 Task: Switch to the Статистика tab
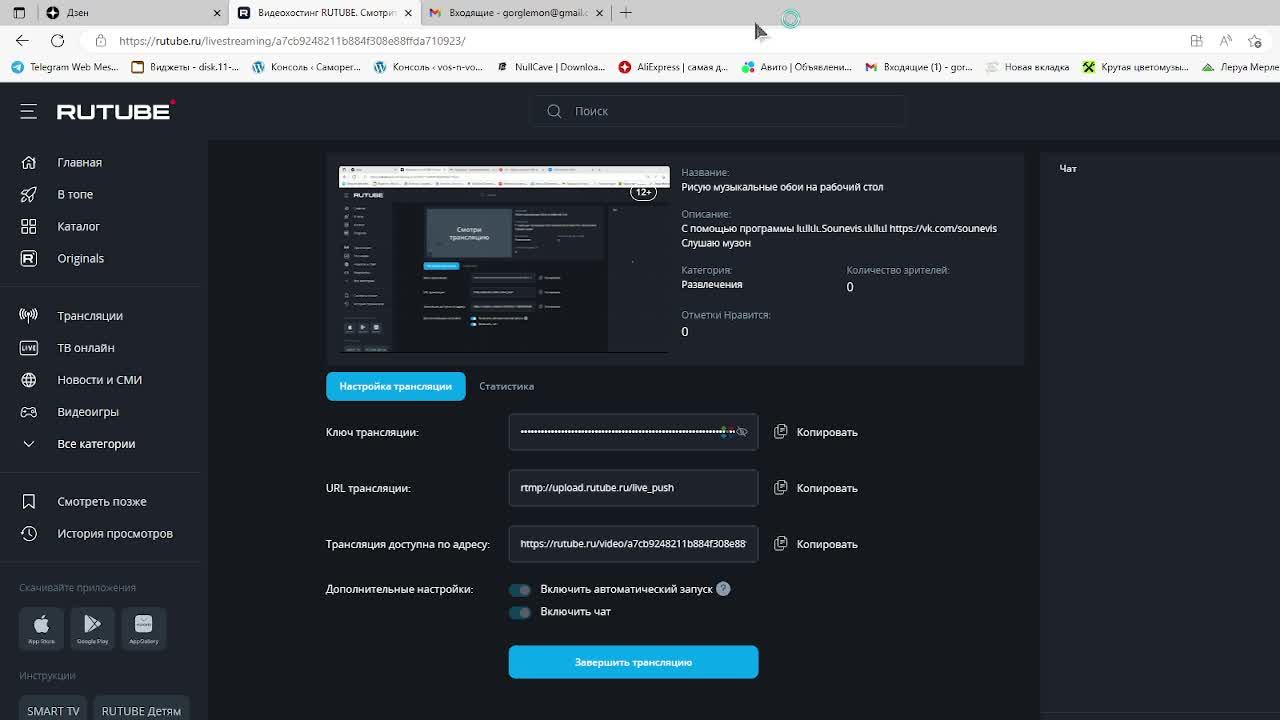tap(507, 386)
